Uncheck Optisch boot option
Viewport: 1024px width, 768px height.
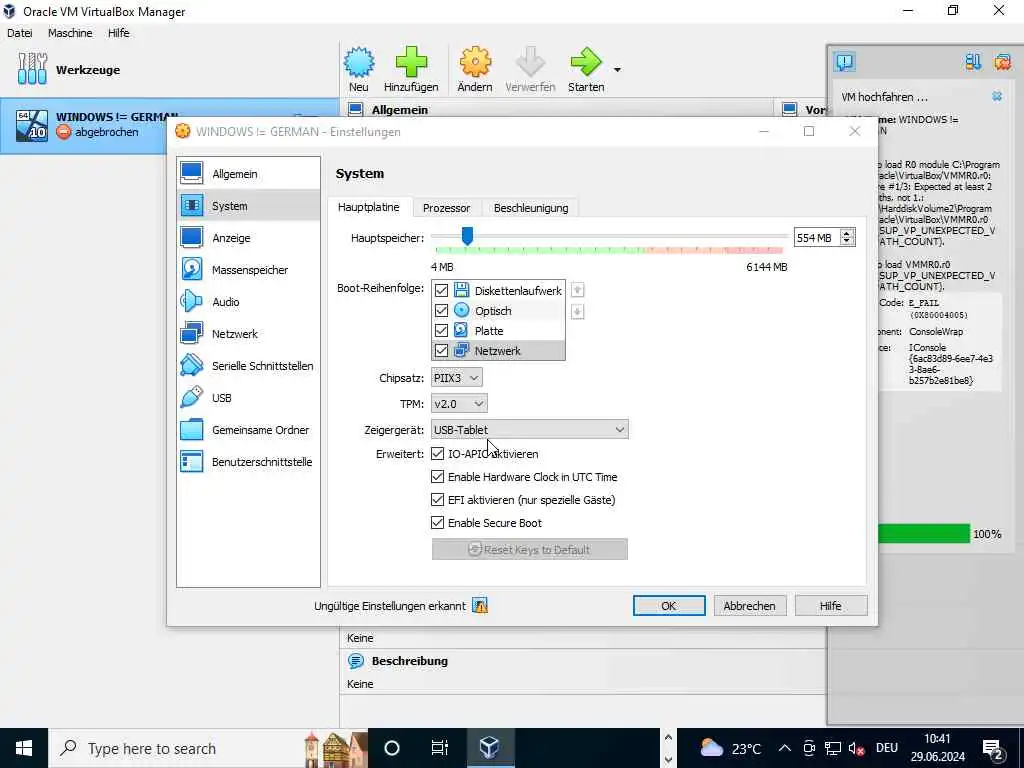441,310
